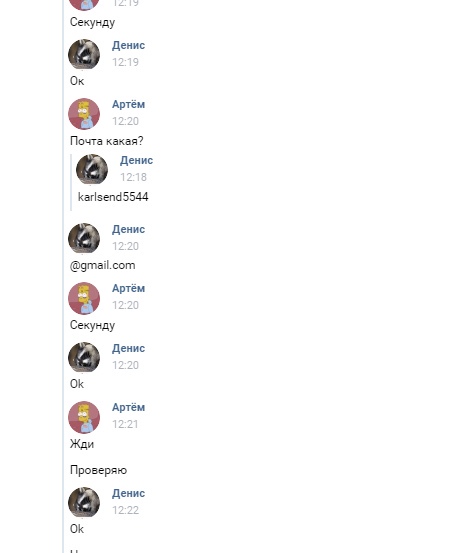Click the 12:21 timestamp under Артём
The width and height of the screenshot is (471, 553).
coord(125,424)
